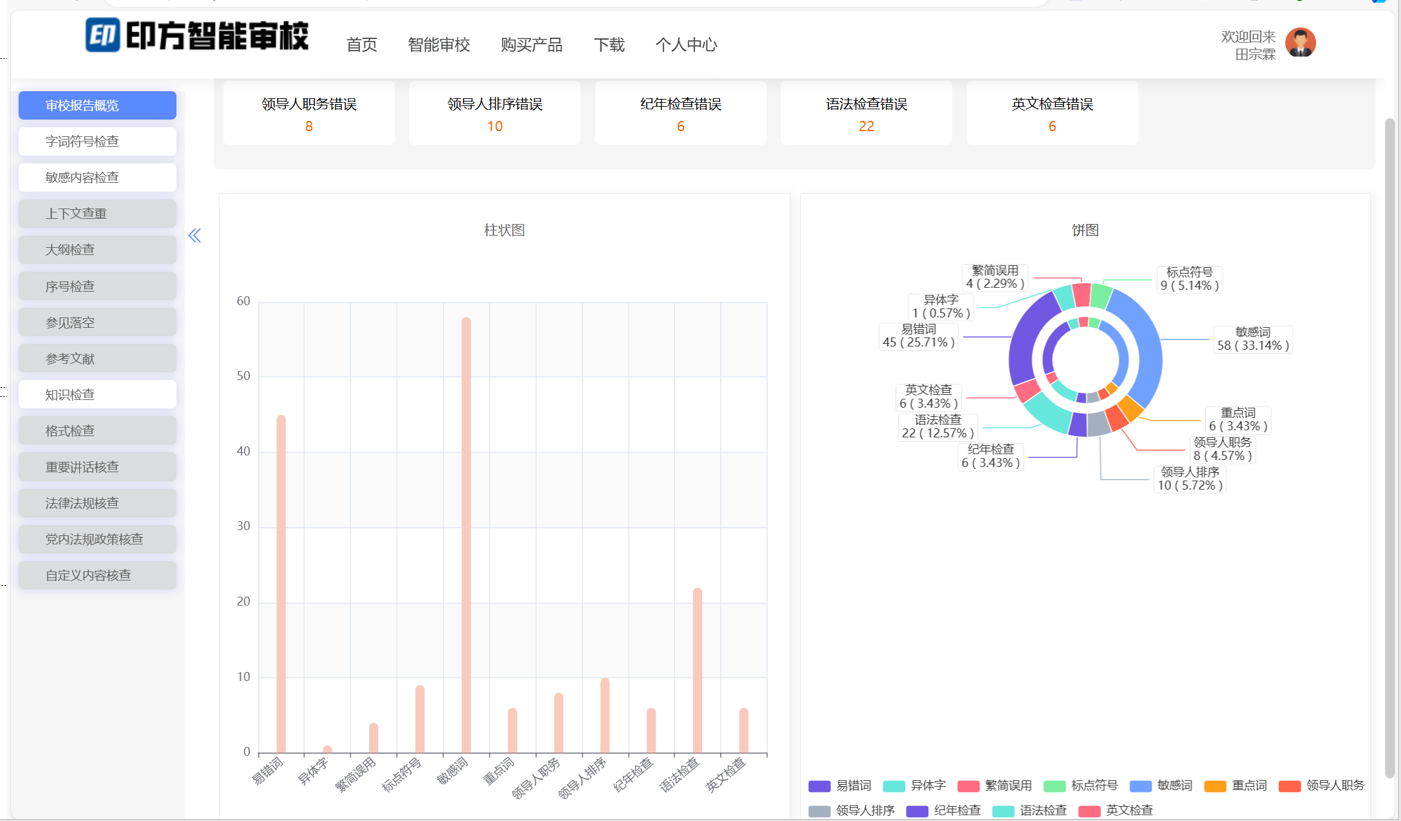Click the 标点符号 9 pie label

[x=1189, y=279]
